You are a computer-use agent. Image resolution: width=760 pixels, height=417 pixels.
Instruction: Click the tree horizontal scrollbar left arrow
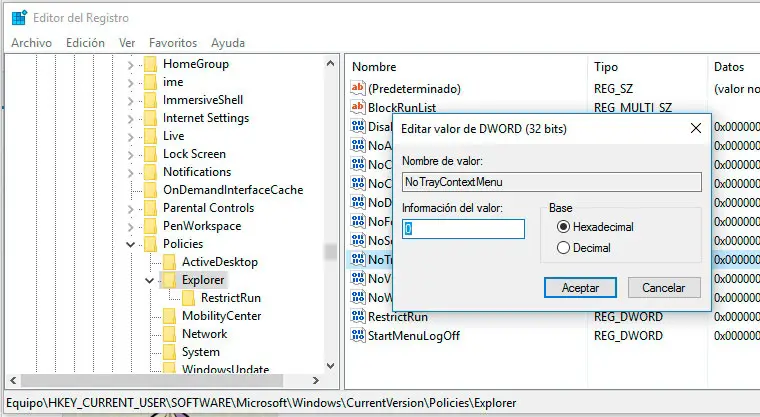tap(13, 381)
